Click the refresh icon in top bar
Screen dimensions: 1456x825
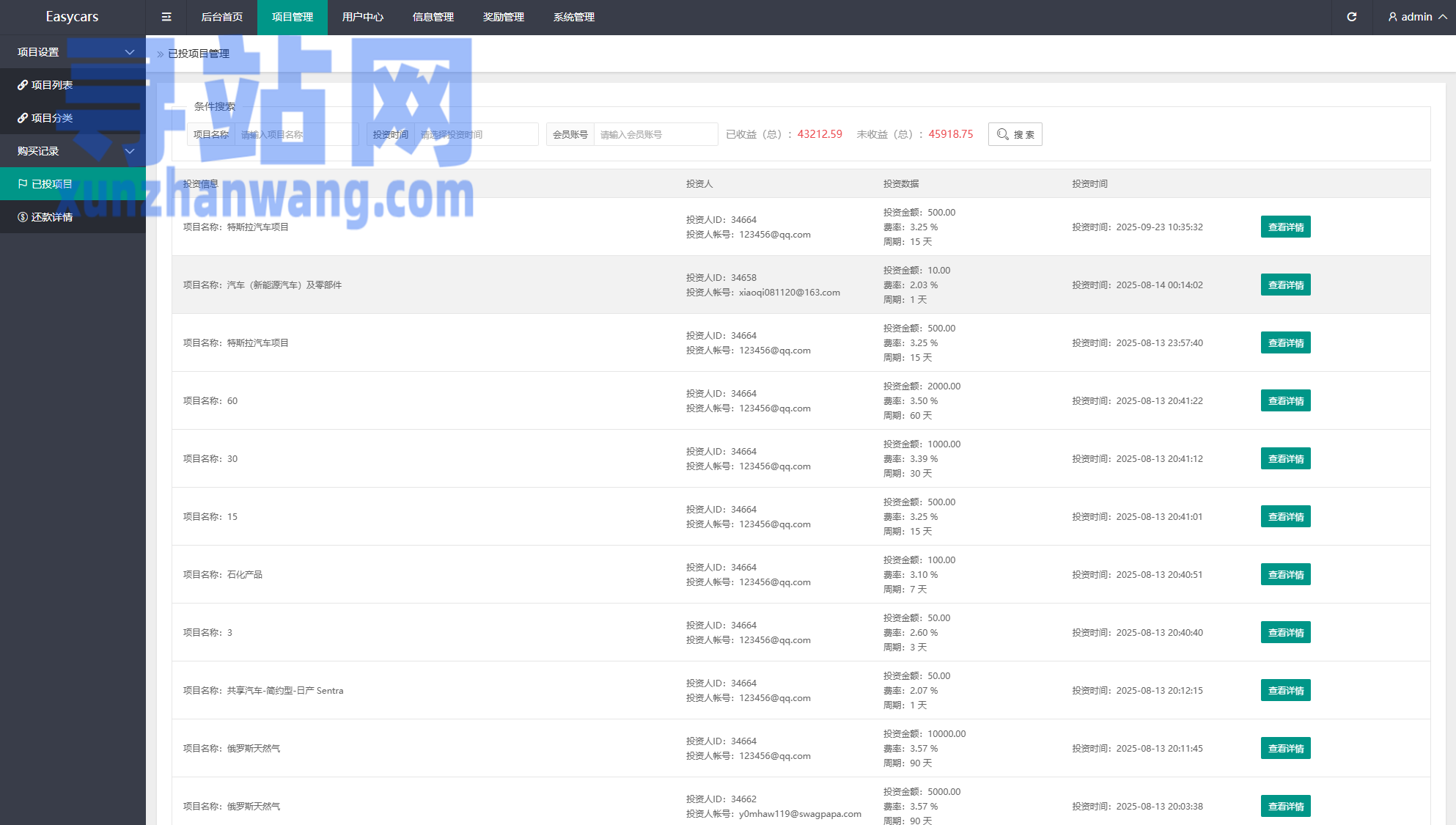pos(1352,17)
